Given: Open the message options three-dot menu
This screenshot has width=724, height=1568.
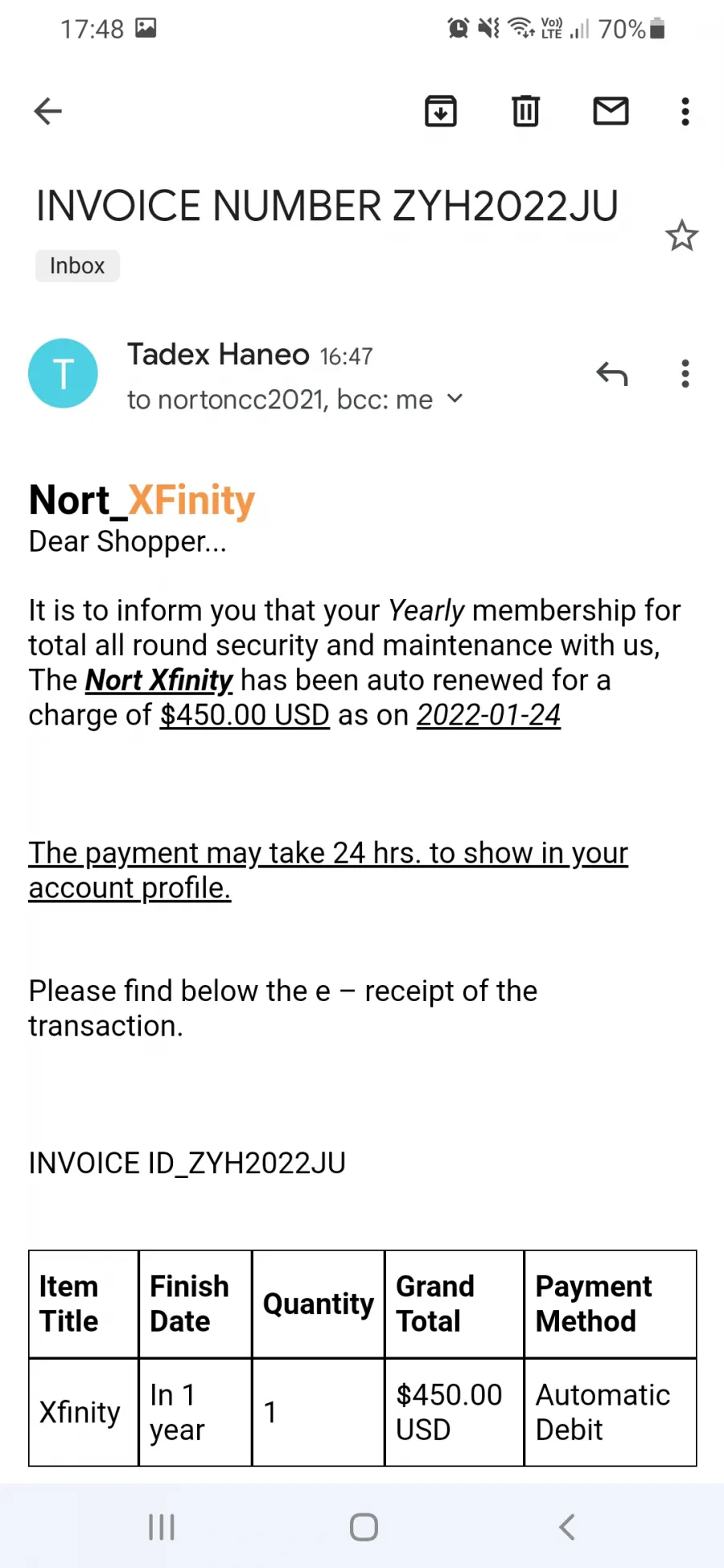Looking at the screenshot, I should [685, 374].
